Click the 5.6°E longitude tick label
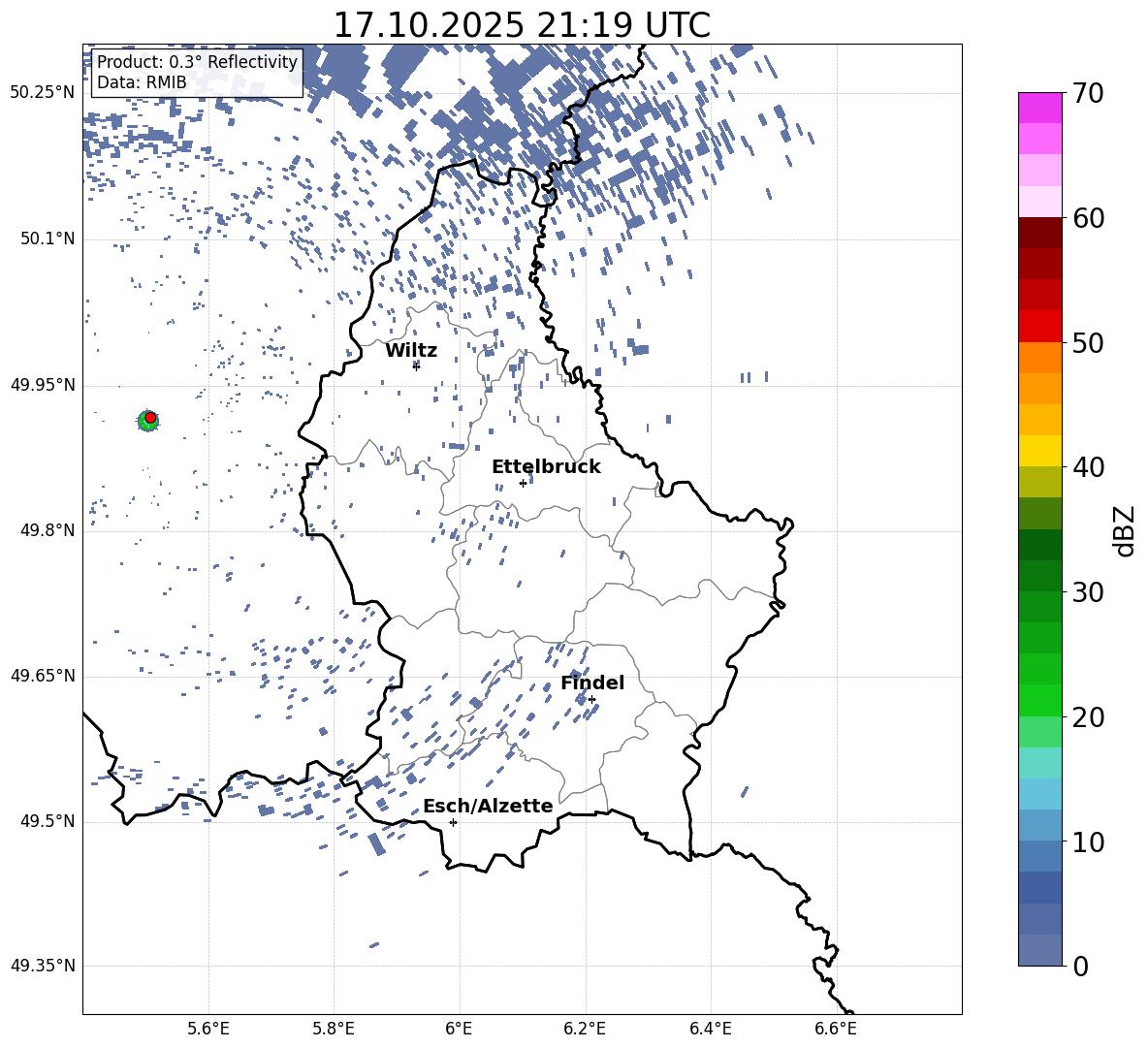Image resolution: width=1148 pixels, height=1048 pixels. coord(208,1030)
